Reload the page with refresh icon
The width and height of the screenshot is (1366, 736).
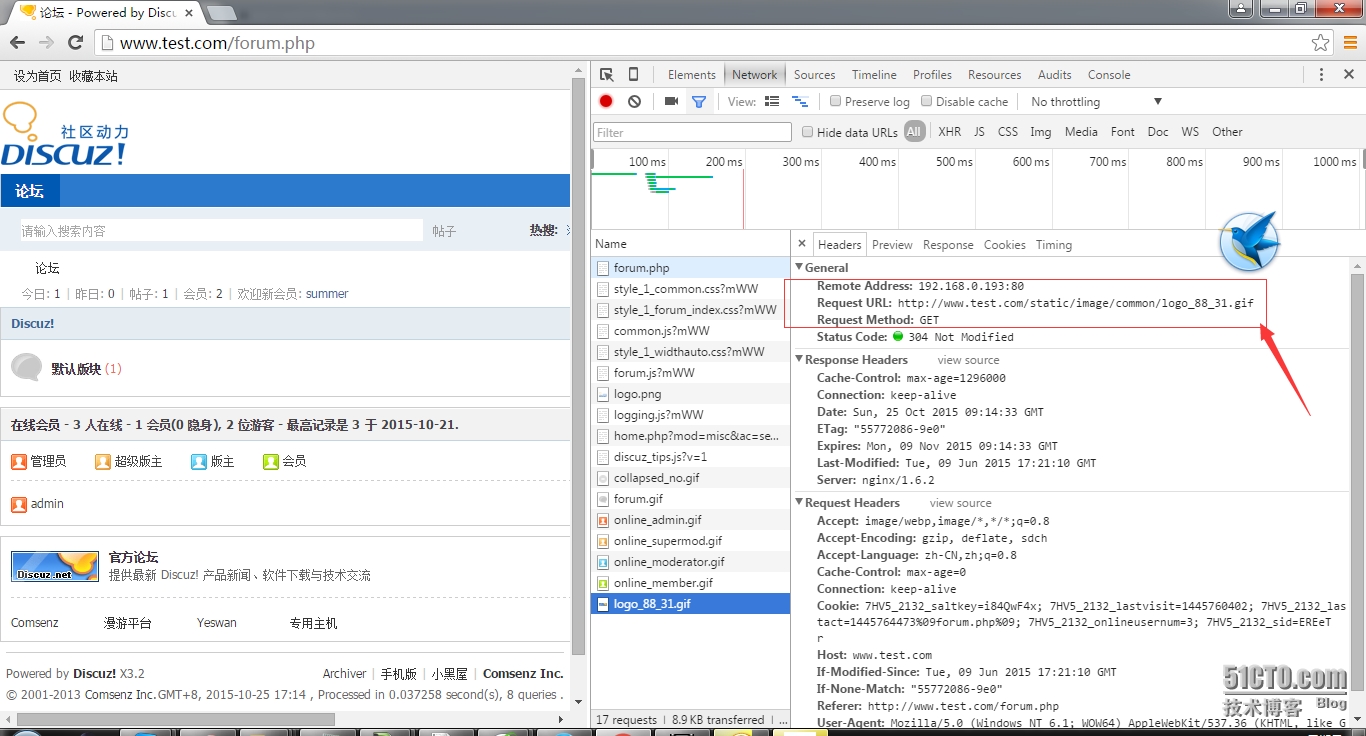click(75, 43)
